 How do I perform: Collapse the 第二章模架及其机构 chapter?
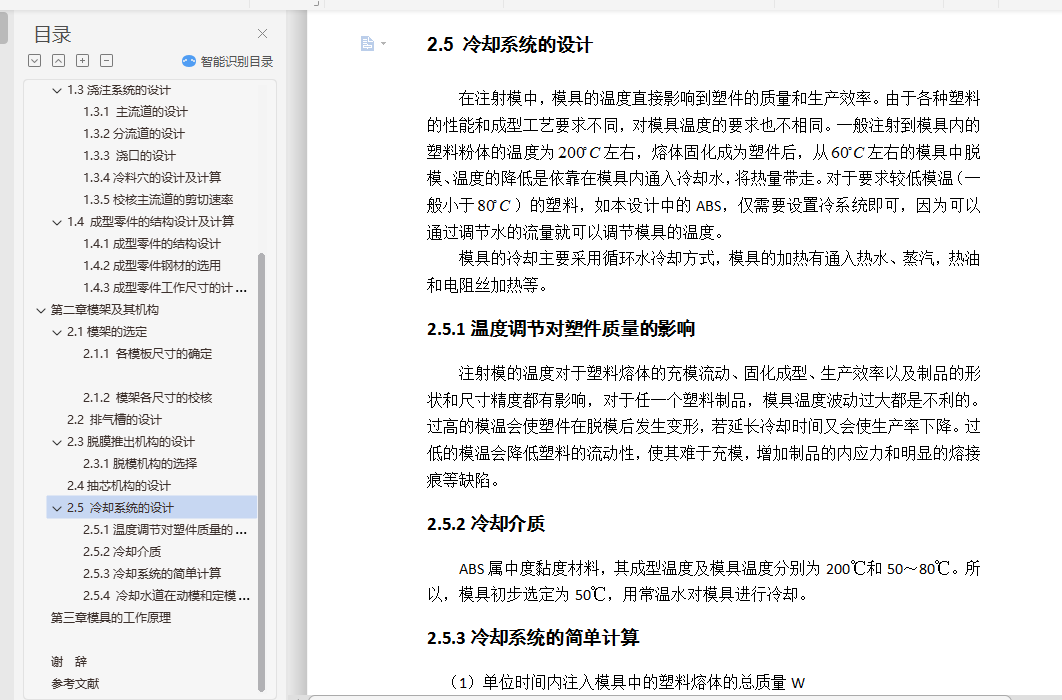(41, 310)
